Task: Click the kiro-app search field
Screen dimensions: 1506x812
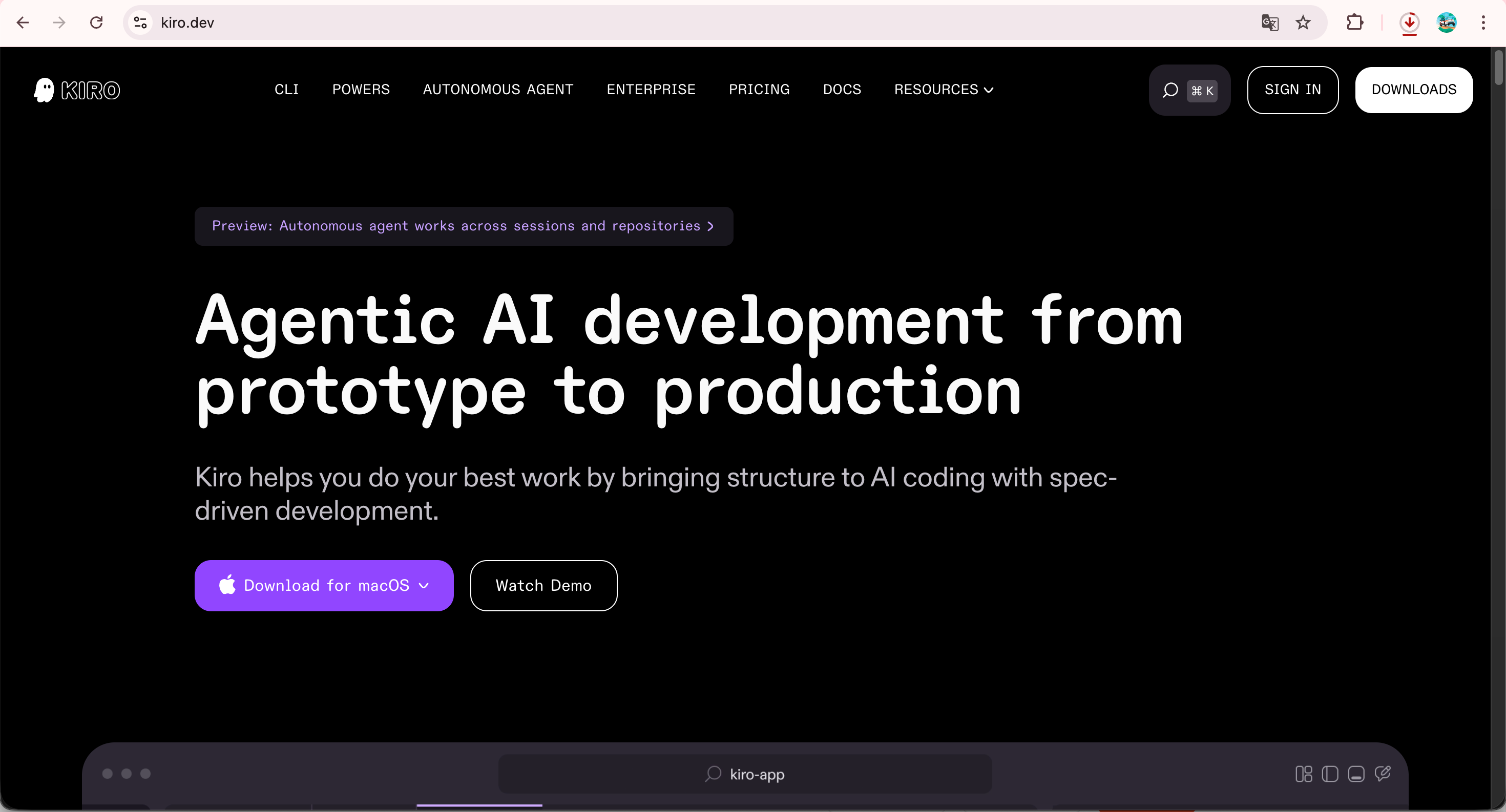Action: [x=745, y=774]
